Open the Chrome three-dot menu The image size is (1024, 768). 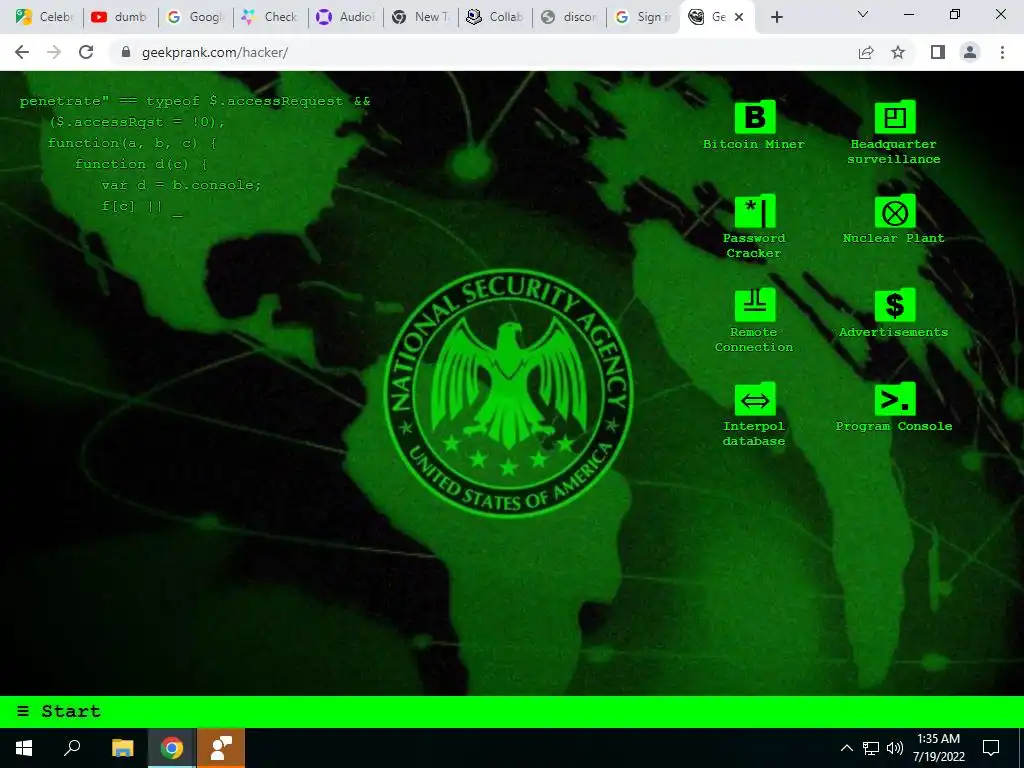[x=1002, y=52]
